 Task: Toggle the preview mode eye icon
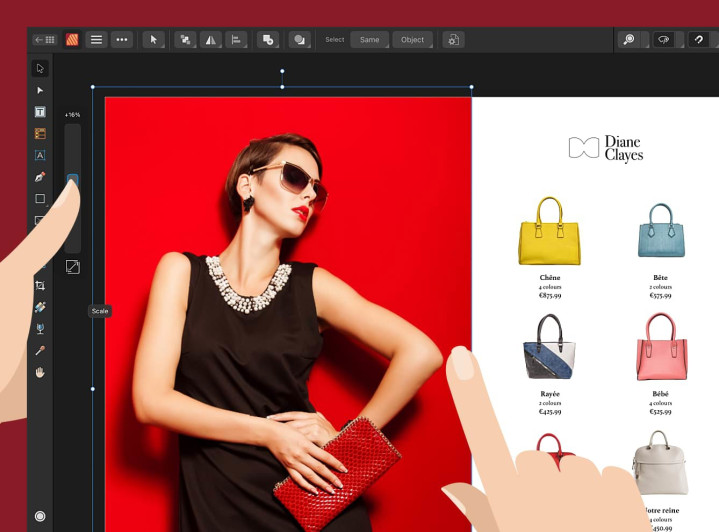(664, 39)
